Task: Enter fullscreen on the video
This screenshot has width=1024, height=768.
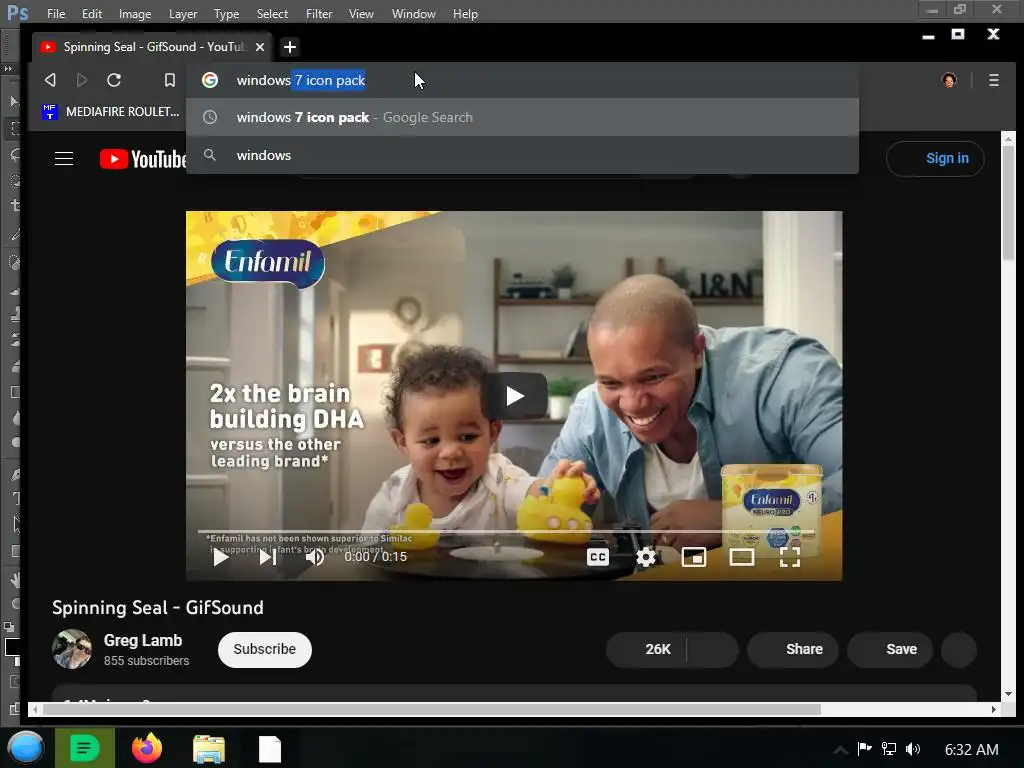Action: point(790,557)
